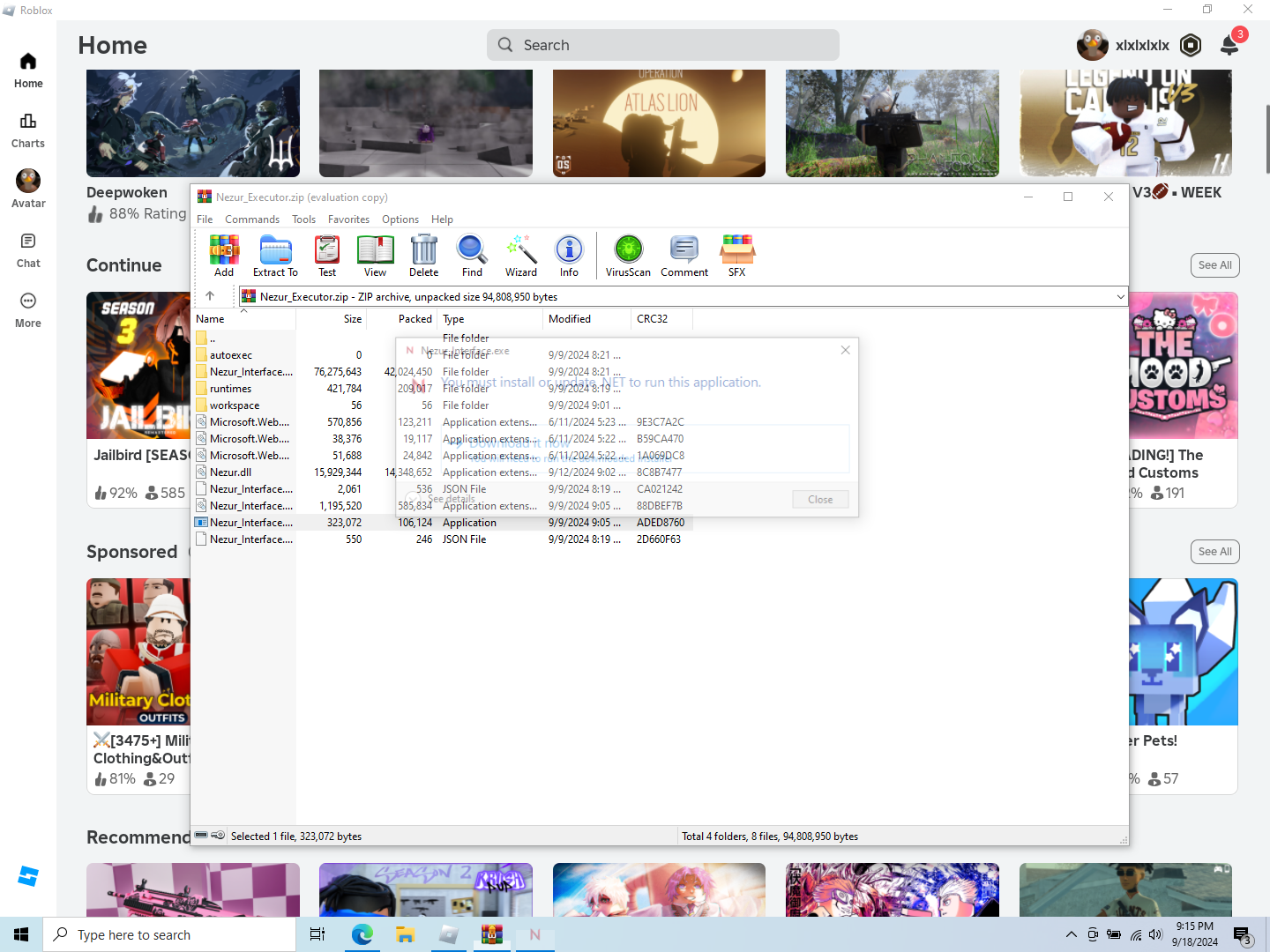Open the View file tool
1270x952 pixels.
[375, 256]
